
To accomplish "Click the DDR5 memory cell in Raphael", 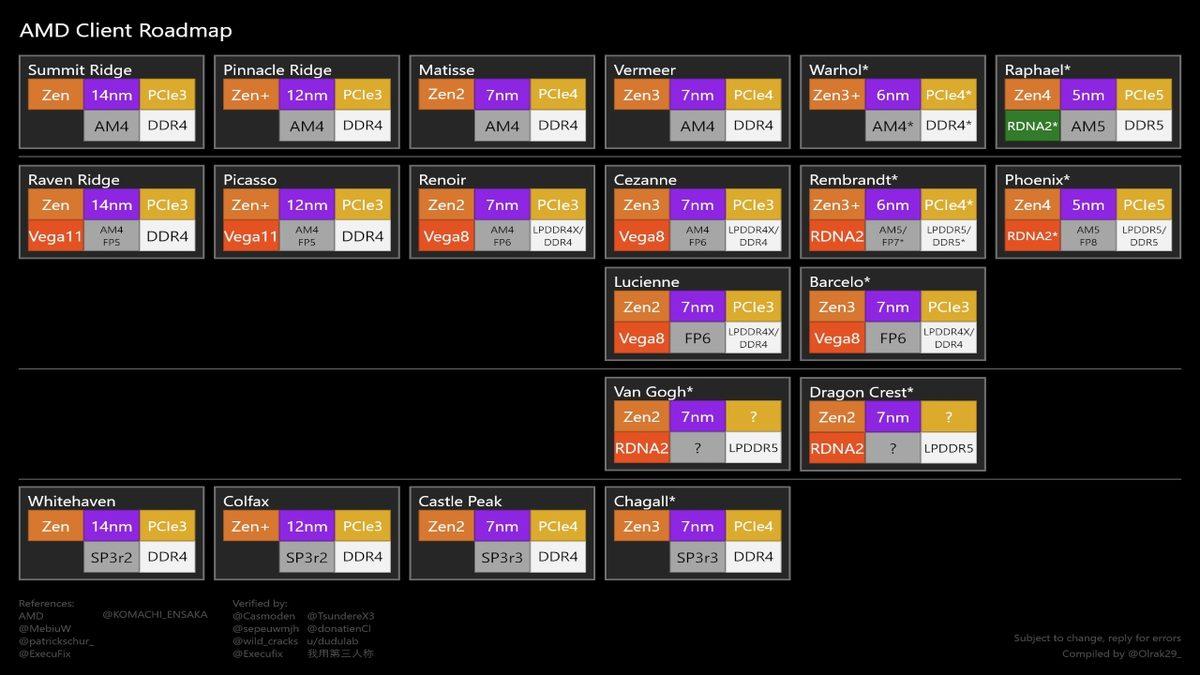I will coord(1142,126).
